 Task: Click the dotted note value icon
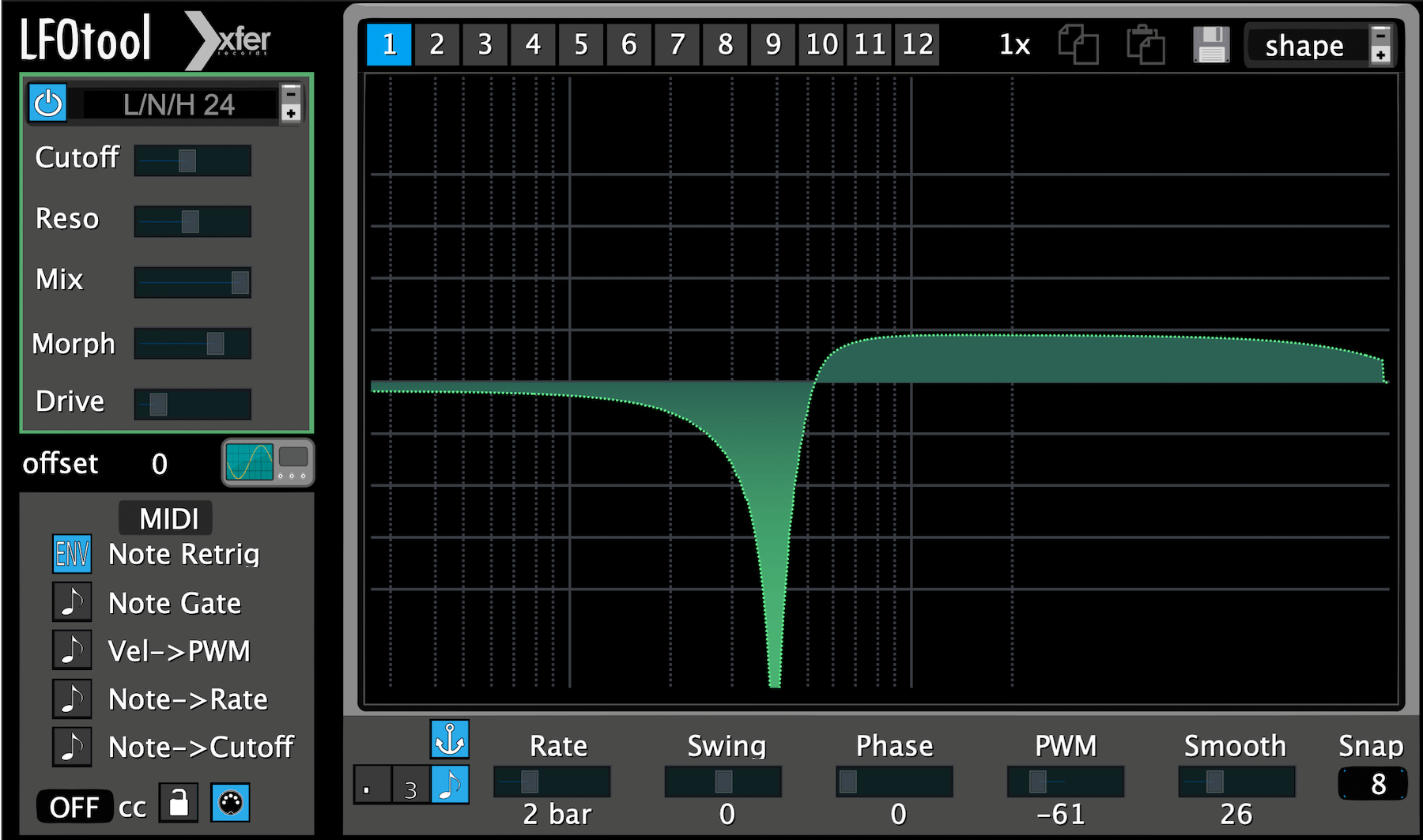point(371,785)
